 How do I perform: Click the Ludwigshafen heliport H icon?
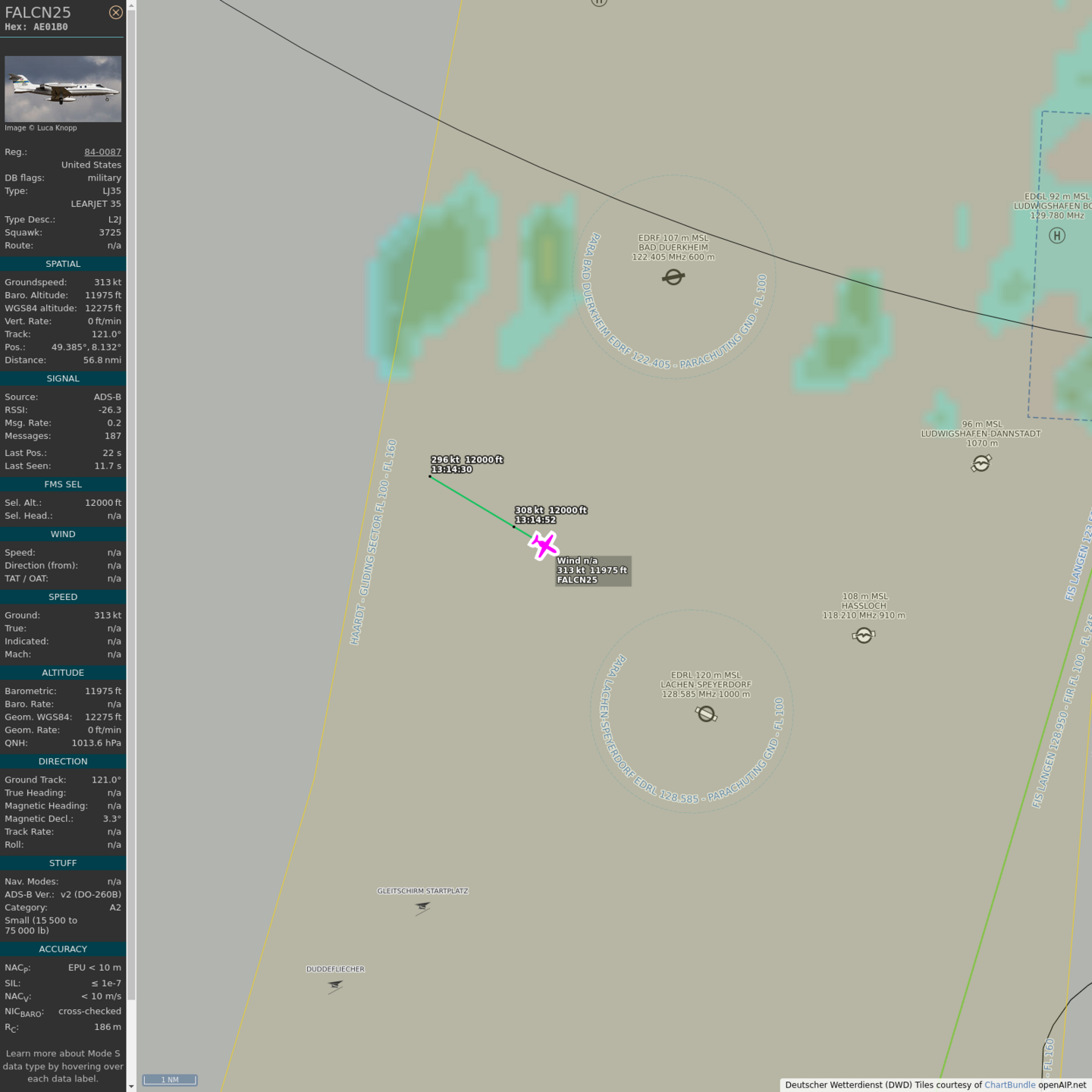coord(1056,236)
